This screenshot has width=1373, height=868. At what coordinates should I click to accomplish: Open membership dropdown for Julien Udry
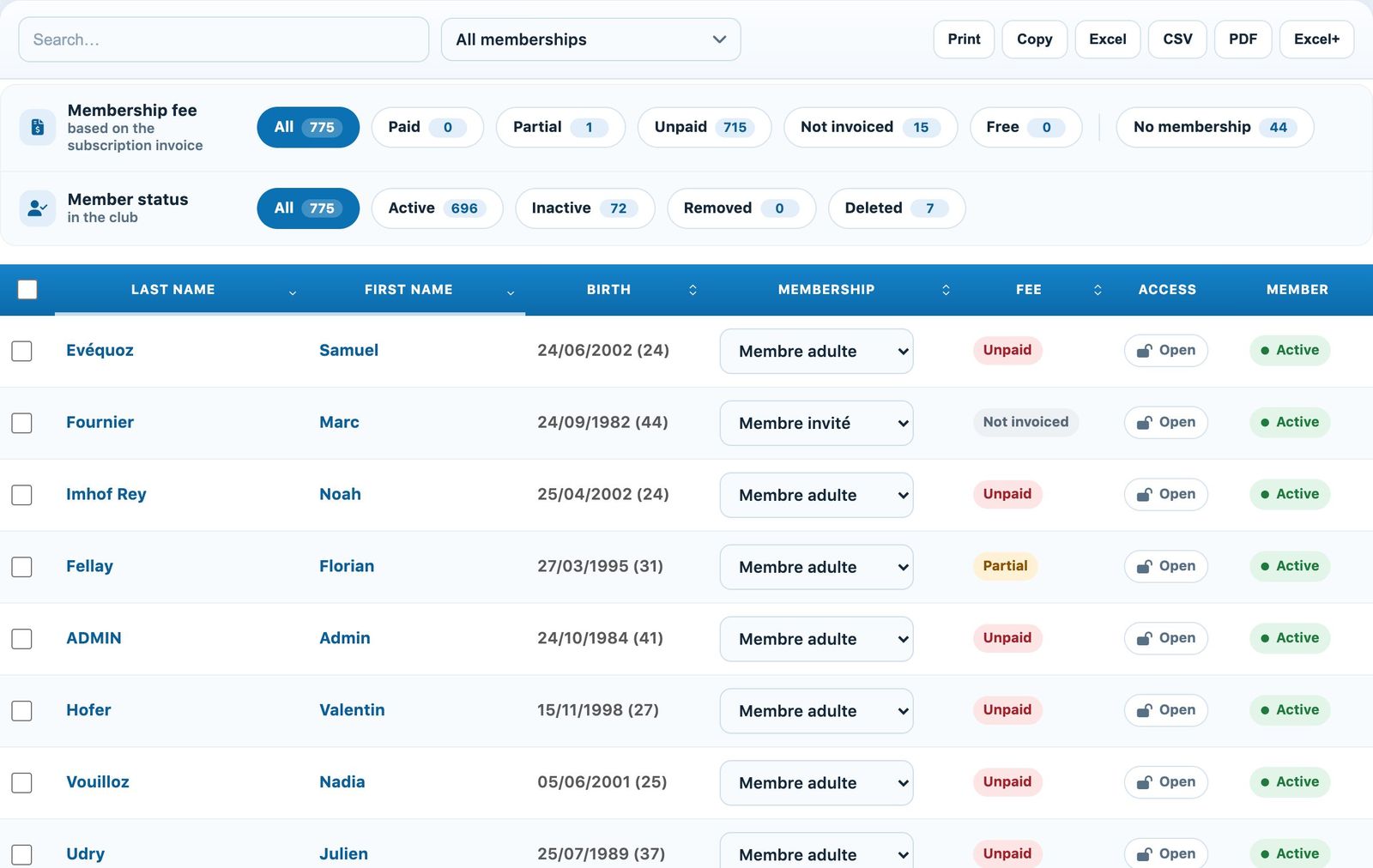click(x=816, y=852)
